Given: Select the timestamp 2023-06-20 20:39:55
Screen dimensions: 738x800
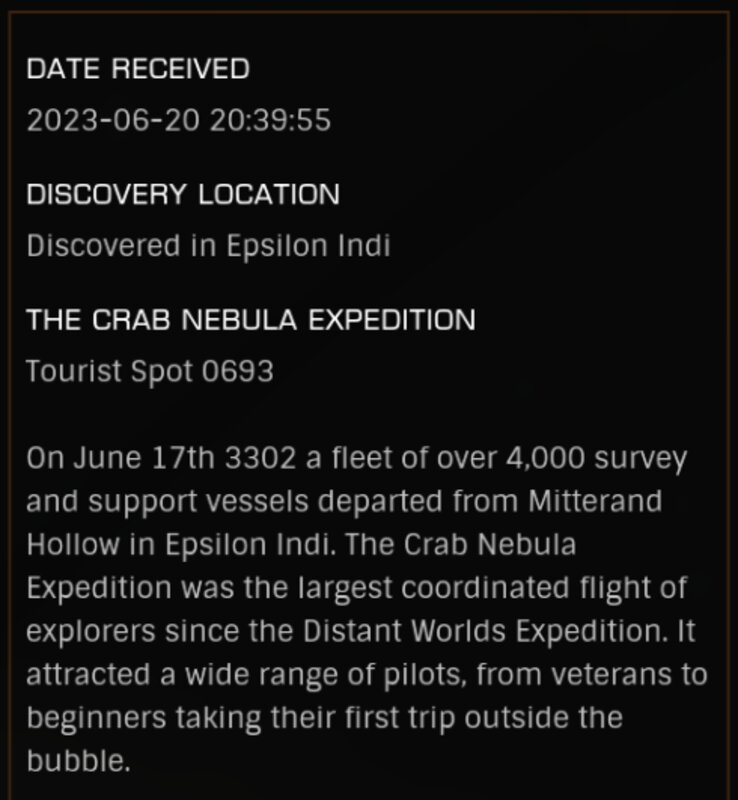Looking at the screenshot, I should [x=179, y=120].
